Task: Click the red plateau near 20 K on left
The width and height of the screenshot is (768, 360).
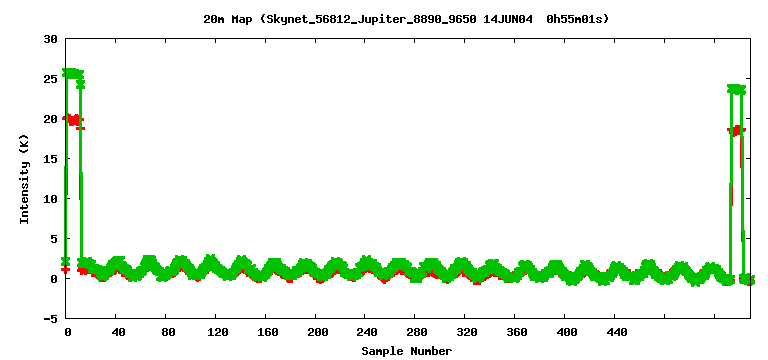Action: (x=73, y=119)
